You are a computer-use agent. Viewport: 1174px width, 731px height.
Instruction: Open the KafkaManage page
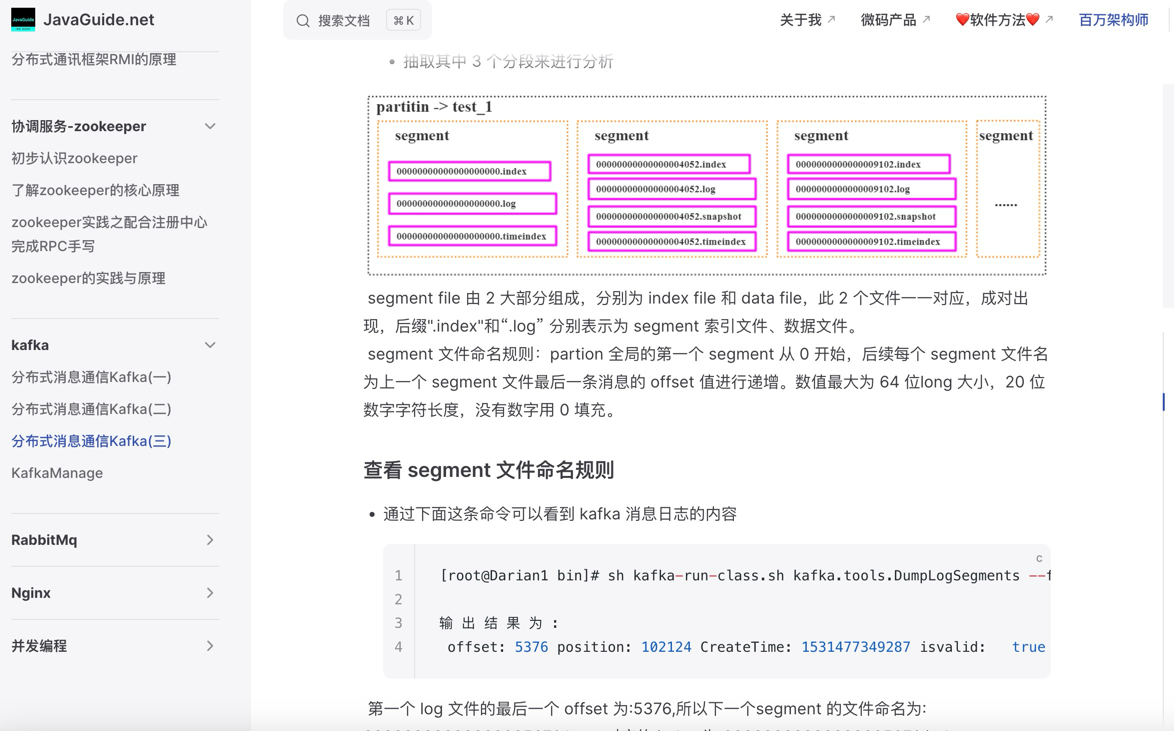57,473
